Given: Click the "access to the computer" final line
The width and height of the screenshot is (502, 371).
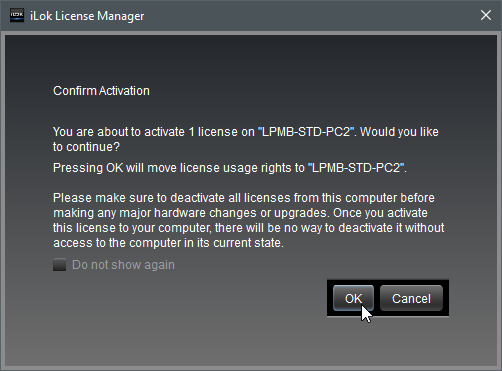Looking at the screenshot, I should click(x=168, y=243).
